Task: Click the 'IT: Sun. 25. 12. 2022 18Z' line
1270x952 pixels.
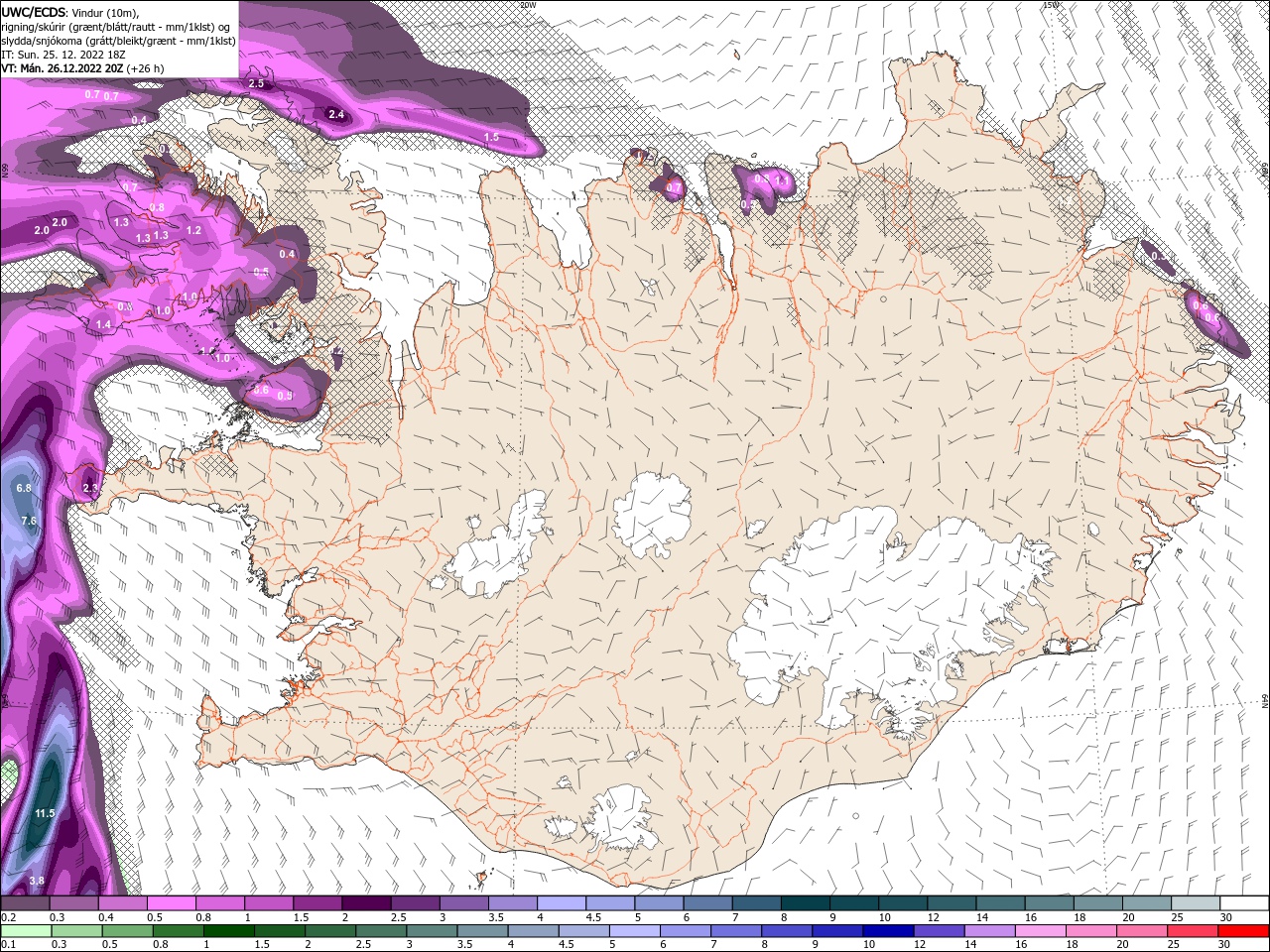Action: (x=62, y=55)
